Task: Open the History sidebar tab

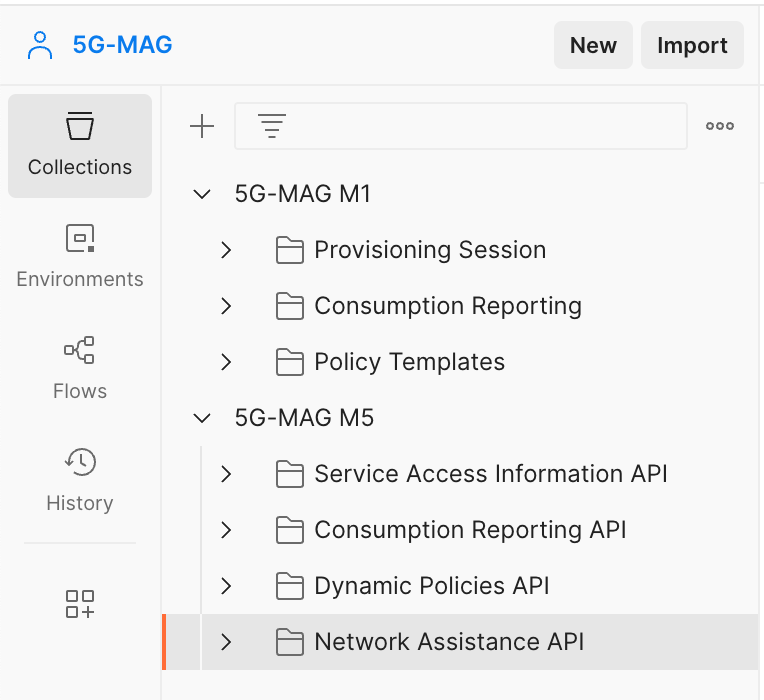Action: click(80, 481)
